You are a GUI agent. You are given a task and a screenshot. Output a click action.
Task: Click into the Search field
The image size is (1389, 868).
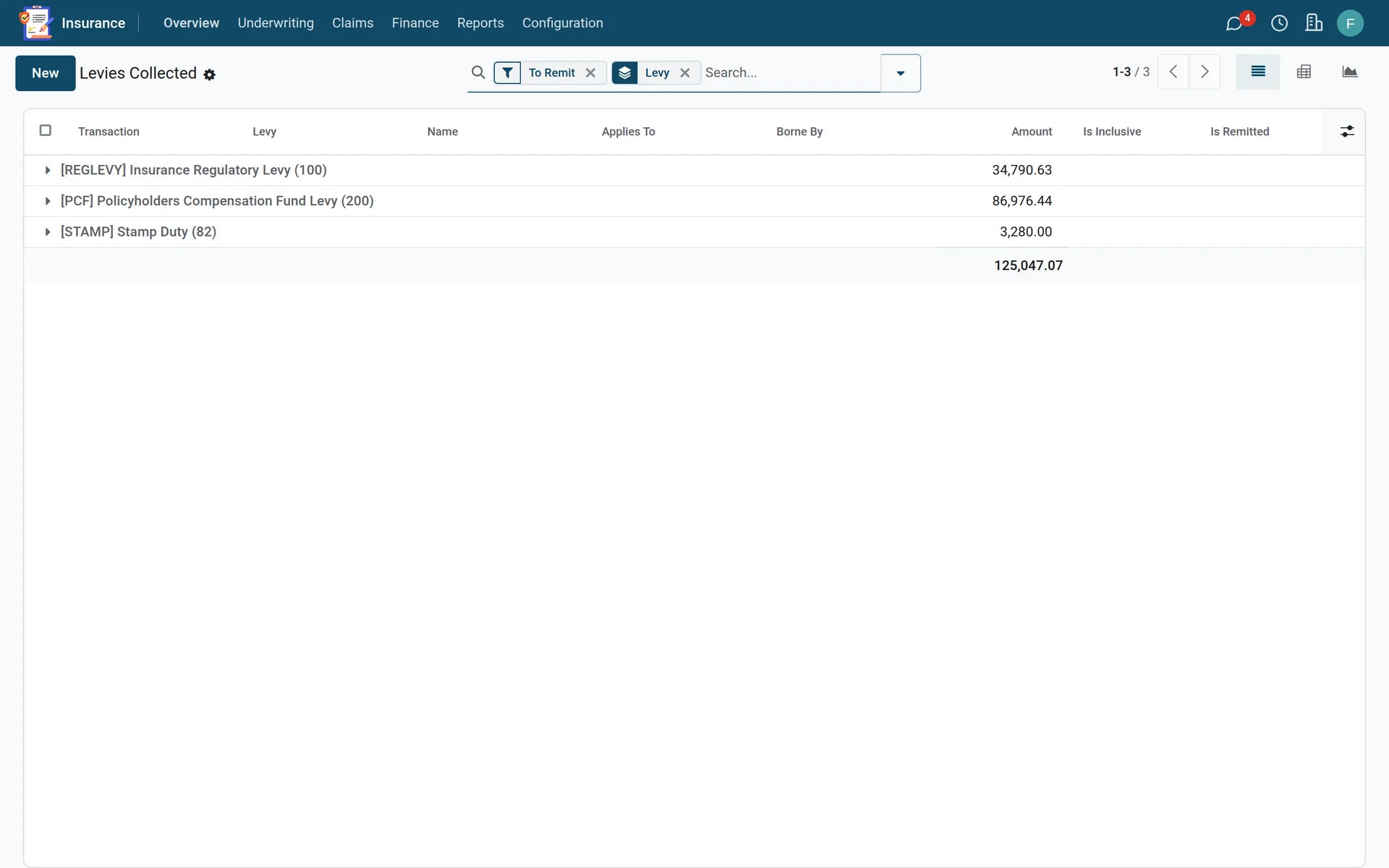790,72
